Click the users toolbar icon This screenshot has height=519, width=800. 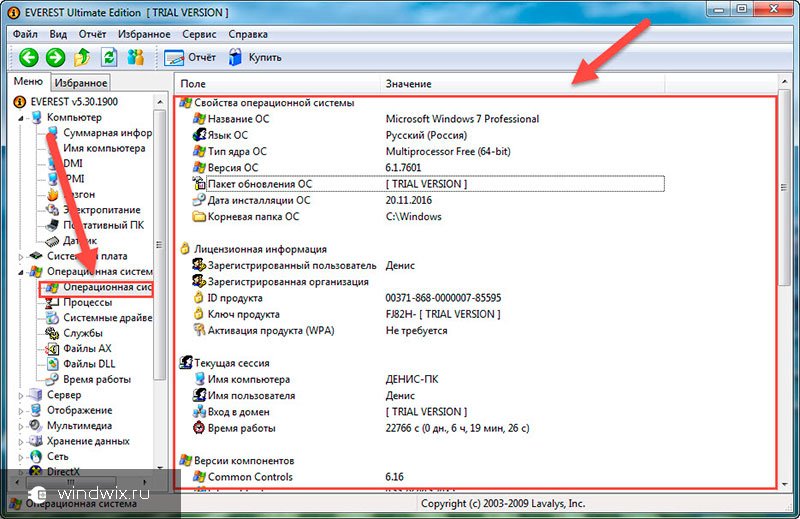[136, 57]
